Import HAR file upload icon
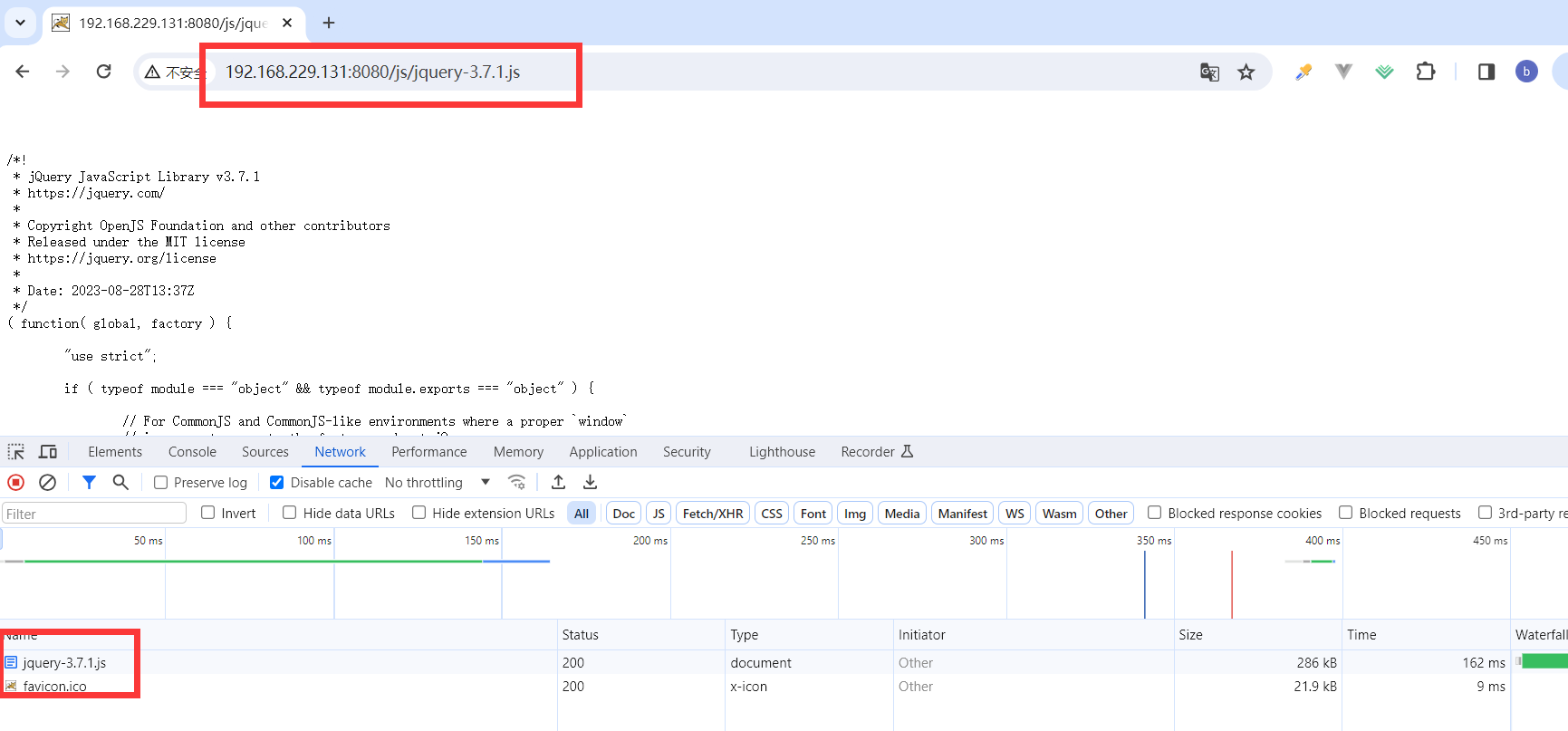Screen dimensions: 1568x731 [558, 482]
